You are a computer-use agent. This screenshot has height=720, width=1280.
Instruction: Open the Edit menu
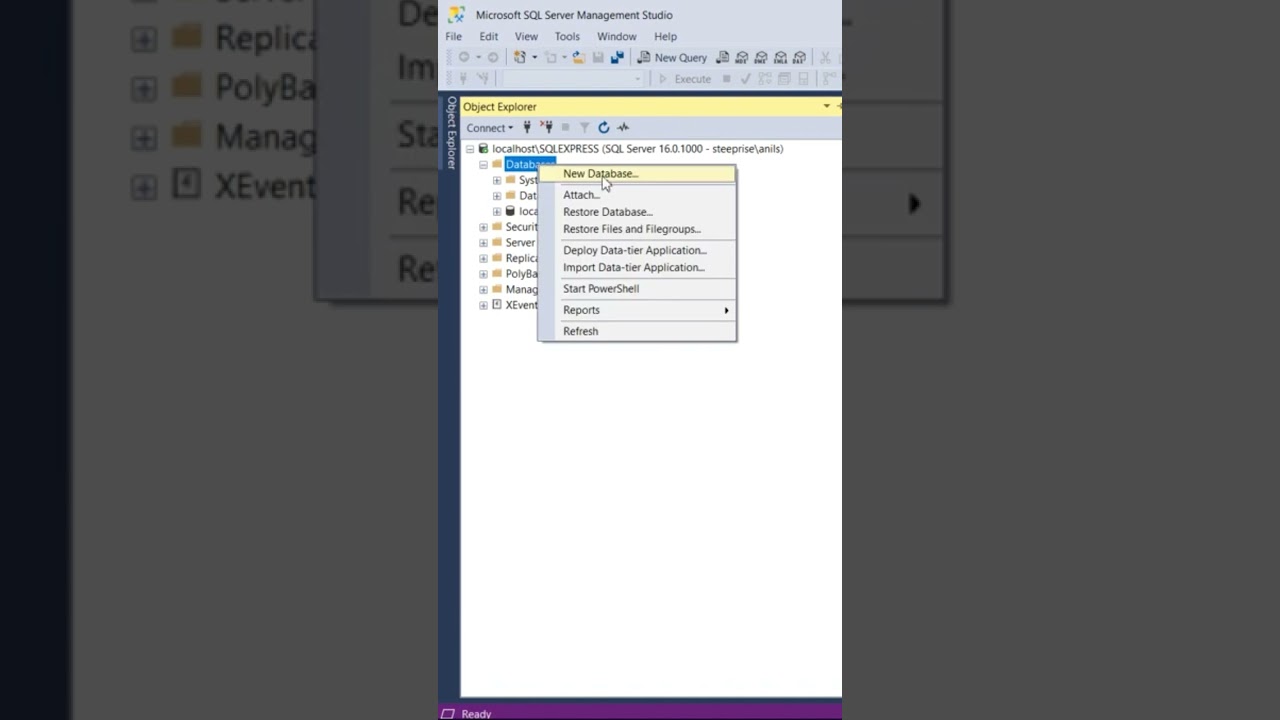coord(488,36)
